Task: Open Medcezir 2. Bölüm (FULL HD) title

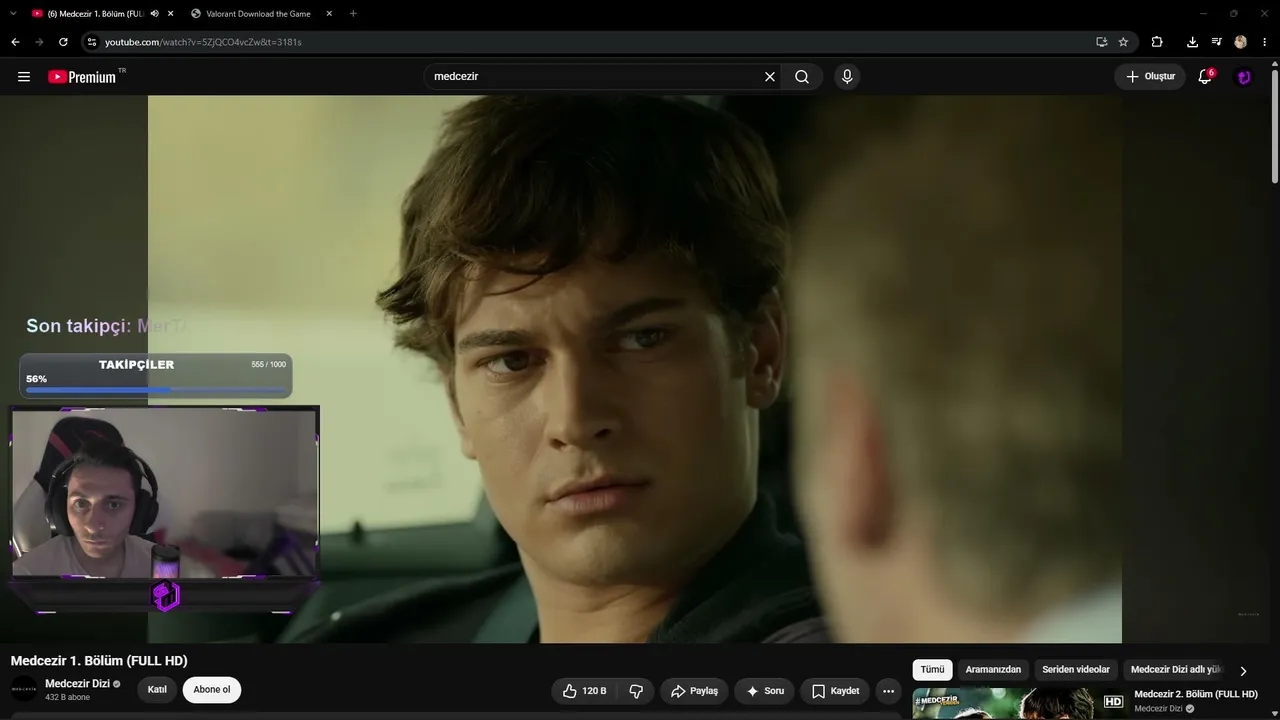Action: 1196,694
